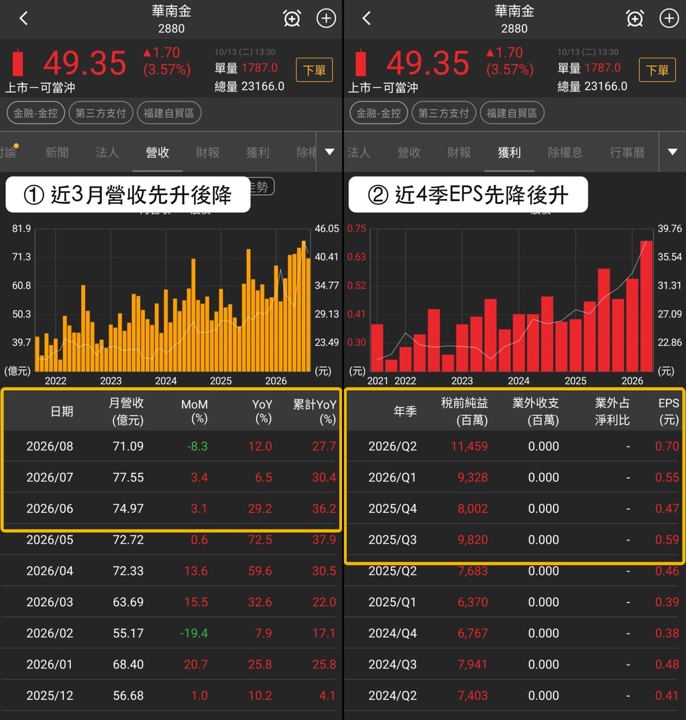Expand tab list dropdown in right panel
This screenshot has width=686, height=720.
(x=672, y=152)
